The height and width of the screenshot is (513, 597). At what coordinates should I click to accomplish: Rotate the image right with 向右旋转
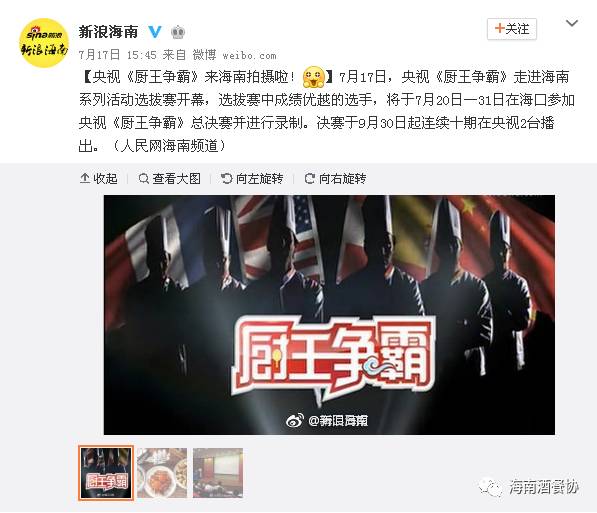click(x=335, y=178)
